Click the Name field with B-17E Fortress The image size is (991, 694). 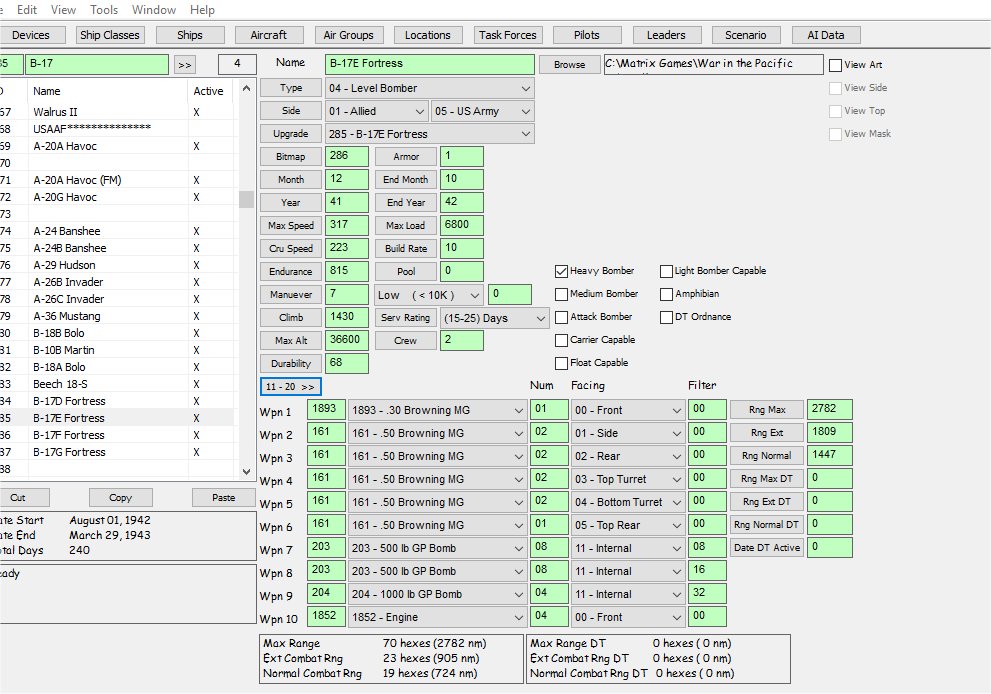430,64
